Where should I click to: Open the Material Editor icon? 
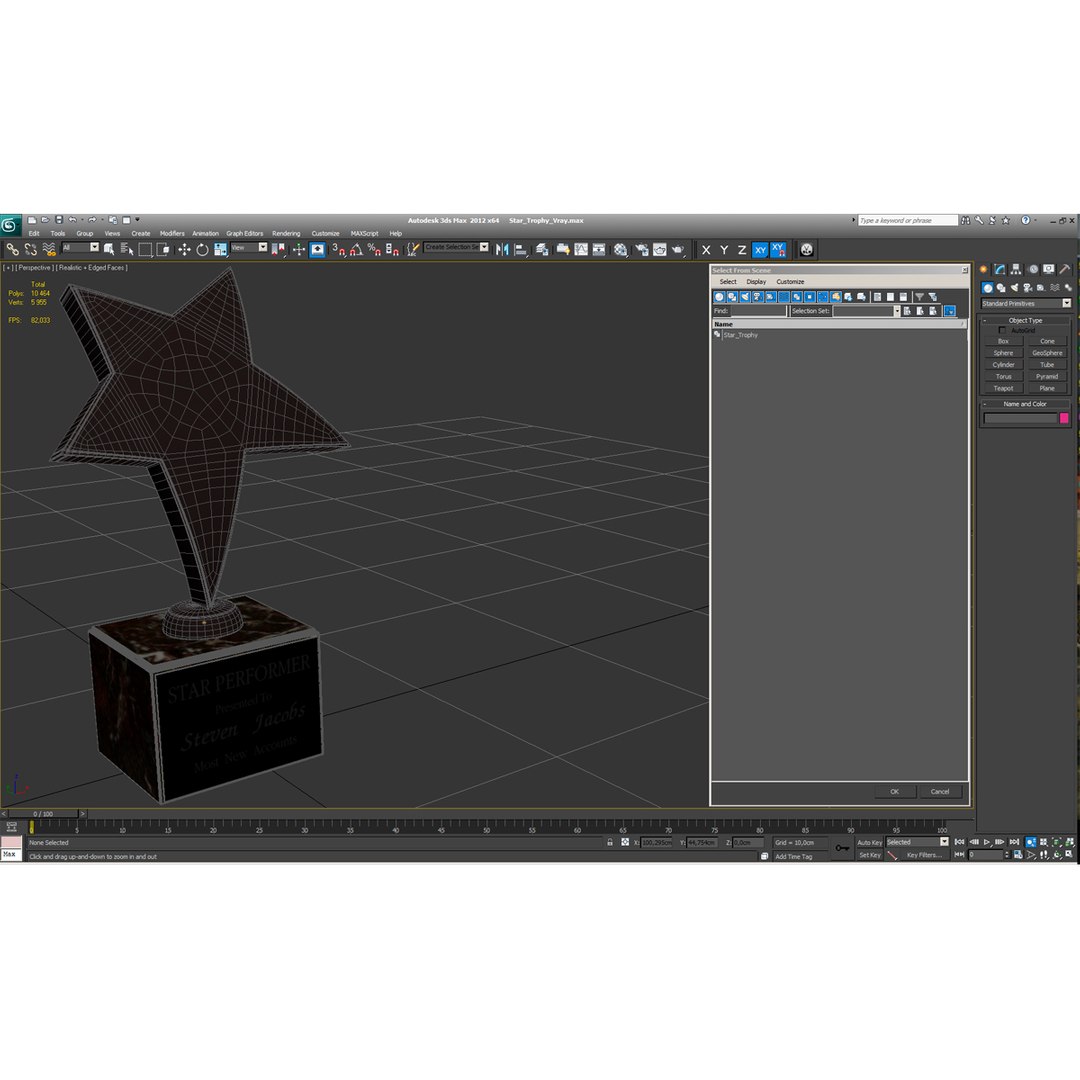621,249
